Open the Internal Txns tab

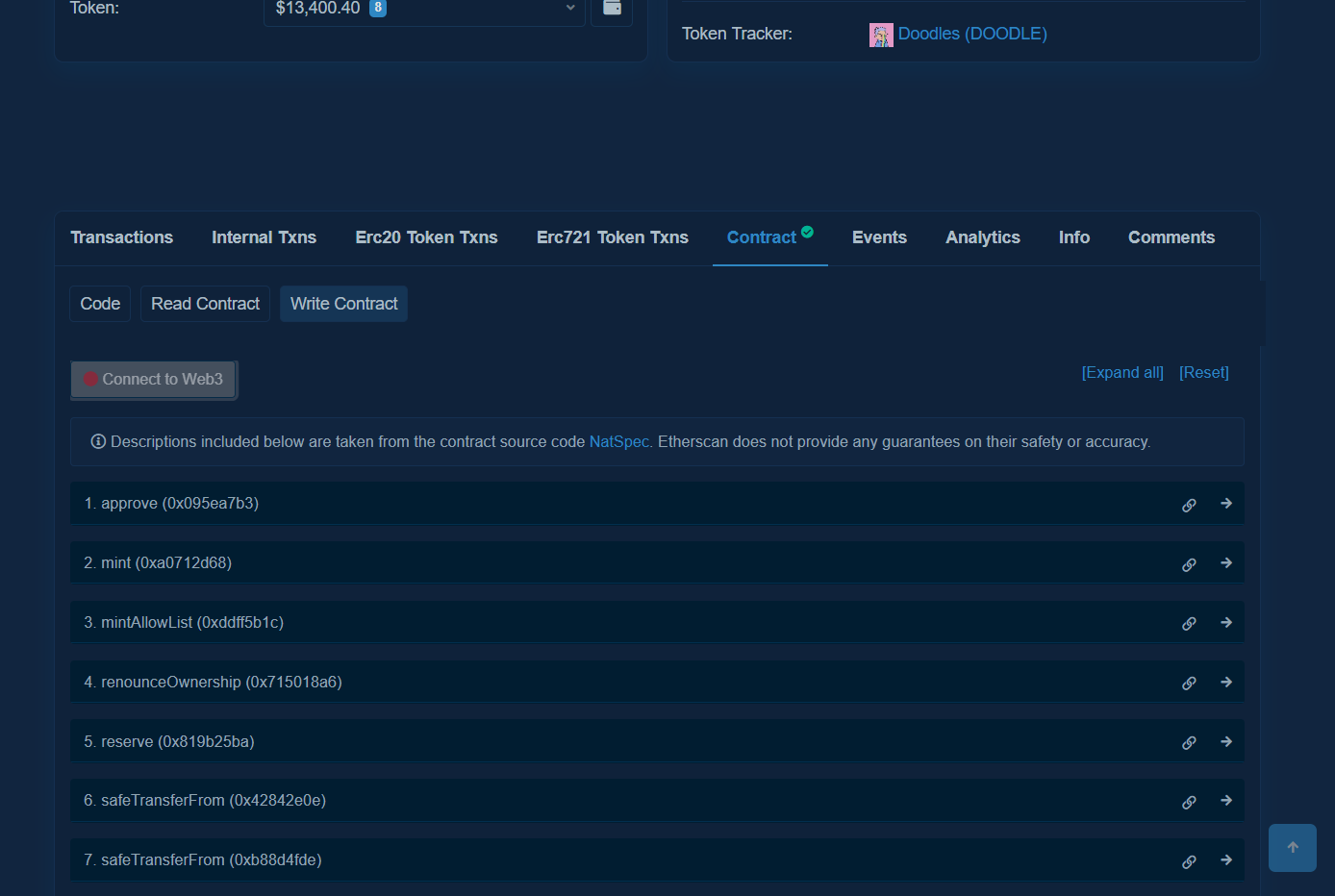click(x=264, y=237)
